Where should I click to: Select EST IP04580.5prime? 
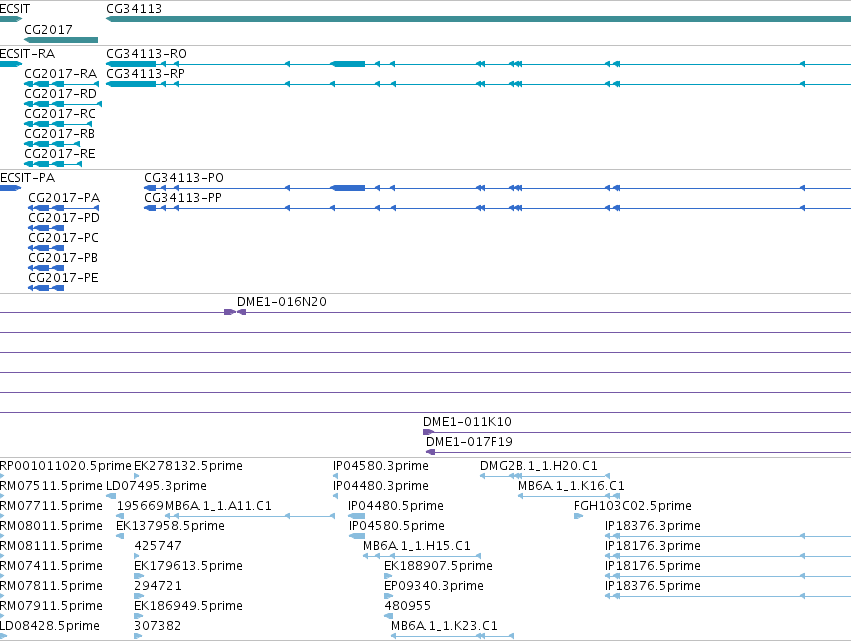(396, 526)
